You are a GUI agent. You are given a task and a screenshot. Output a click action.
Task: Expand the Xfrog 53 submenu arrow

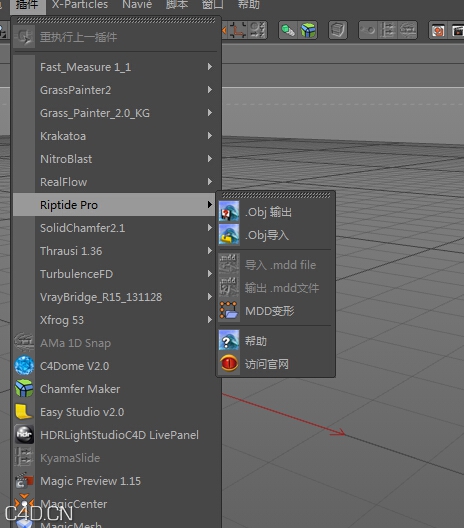click(210, 320)
